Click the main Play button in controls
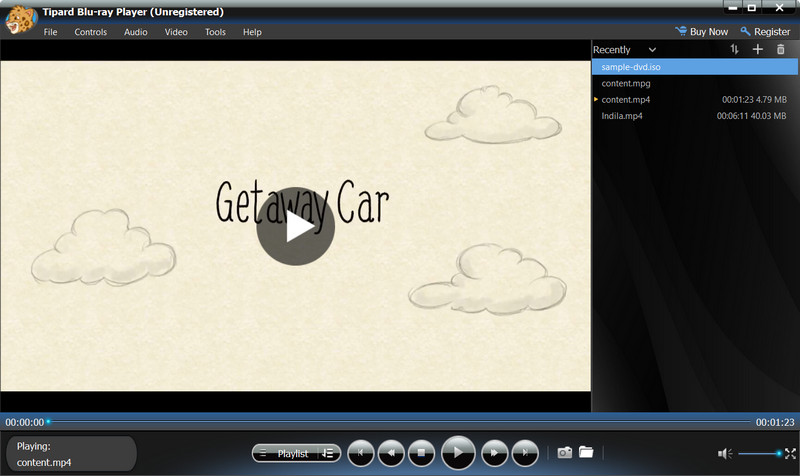 [458, 453]
